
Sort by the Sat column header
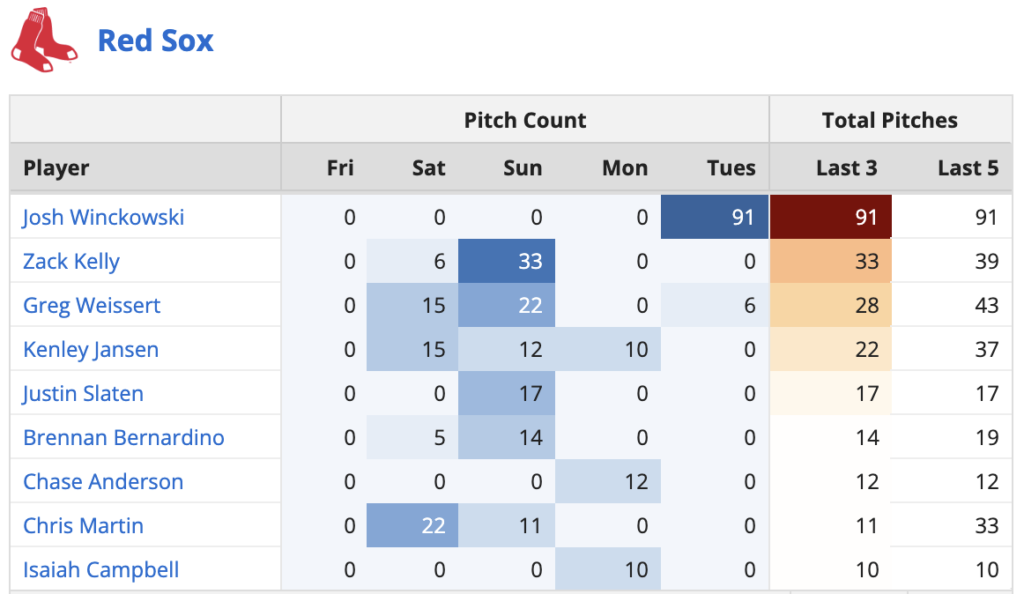pos(428,167)
